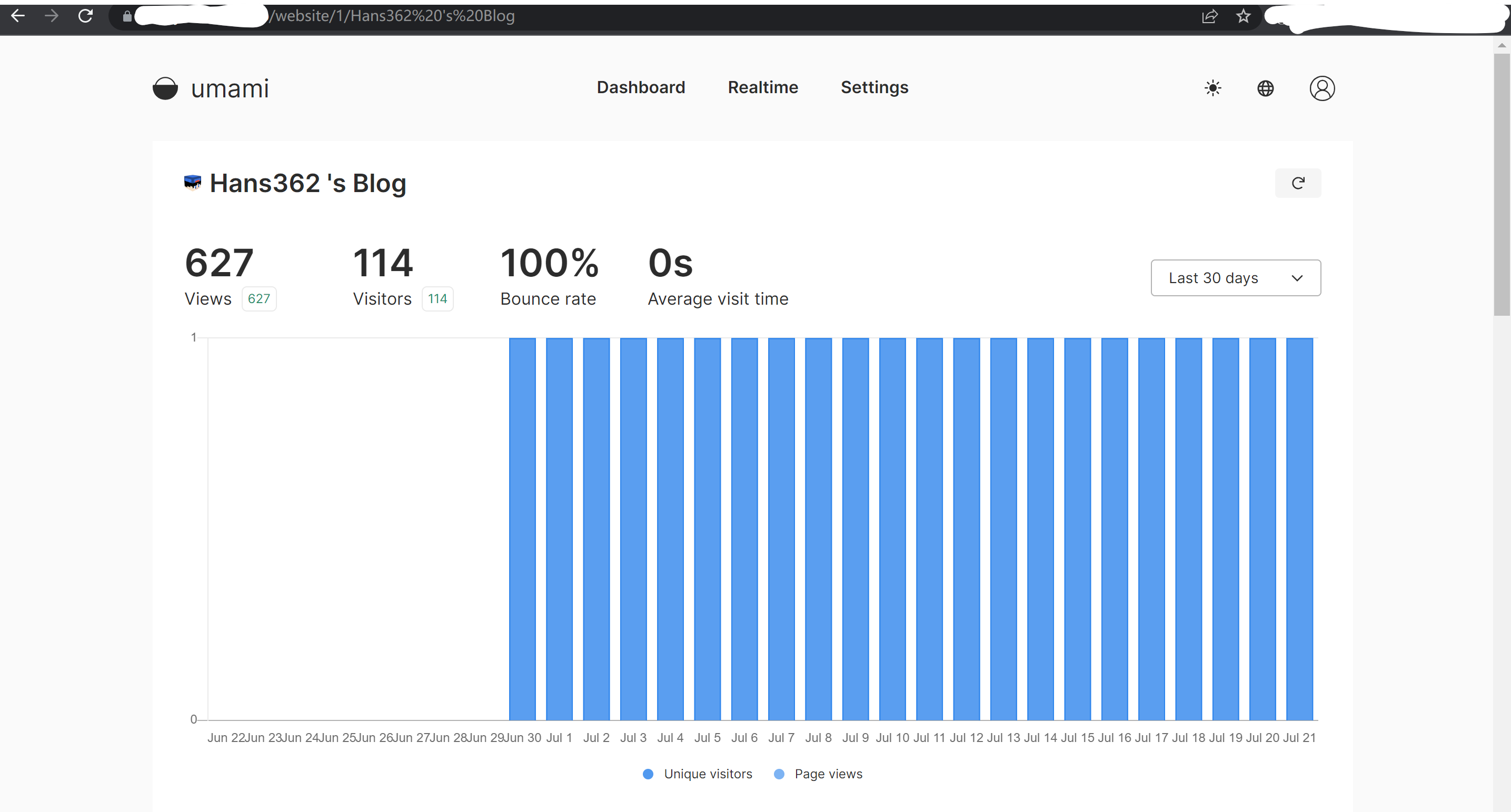Go to the Dashboard page
This screenshot has width=1511, height=812.
(641, 87)
